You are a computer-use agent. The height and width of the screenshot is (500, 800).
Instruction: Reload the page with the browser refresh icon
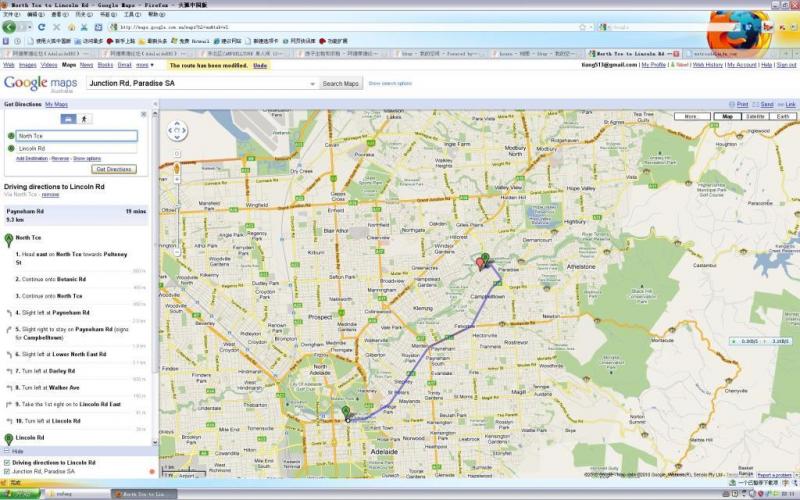[41, 27]
